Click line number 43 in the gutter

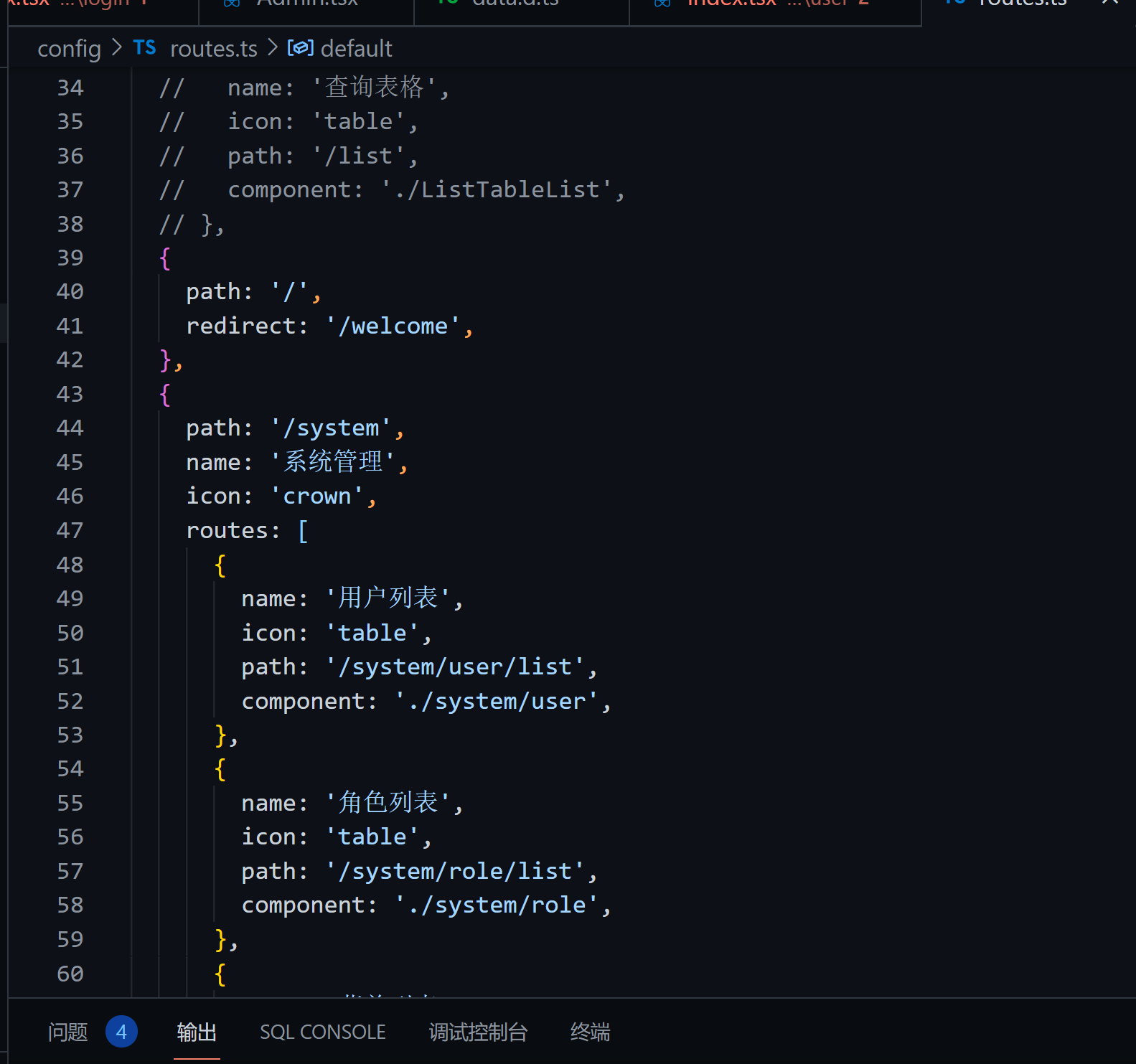(70, 394)
